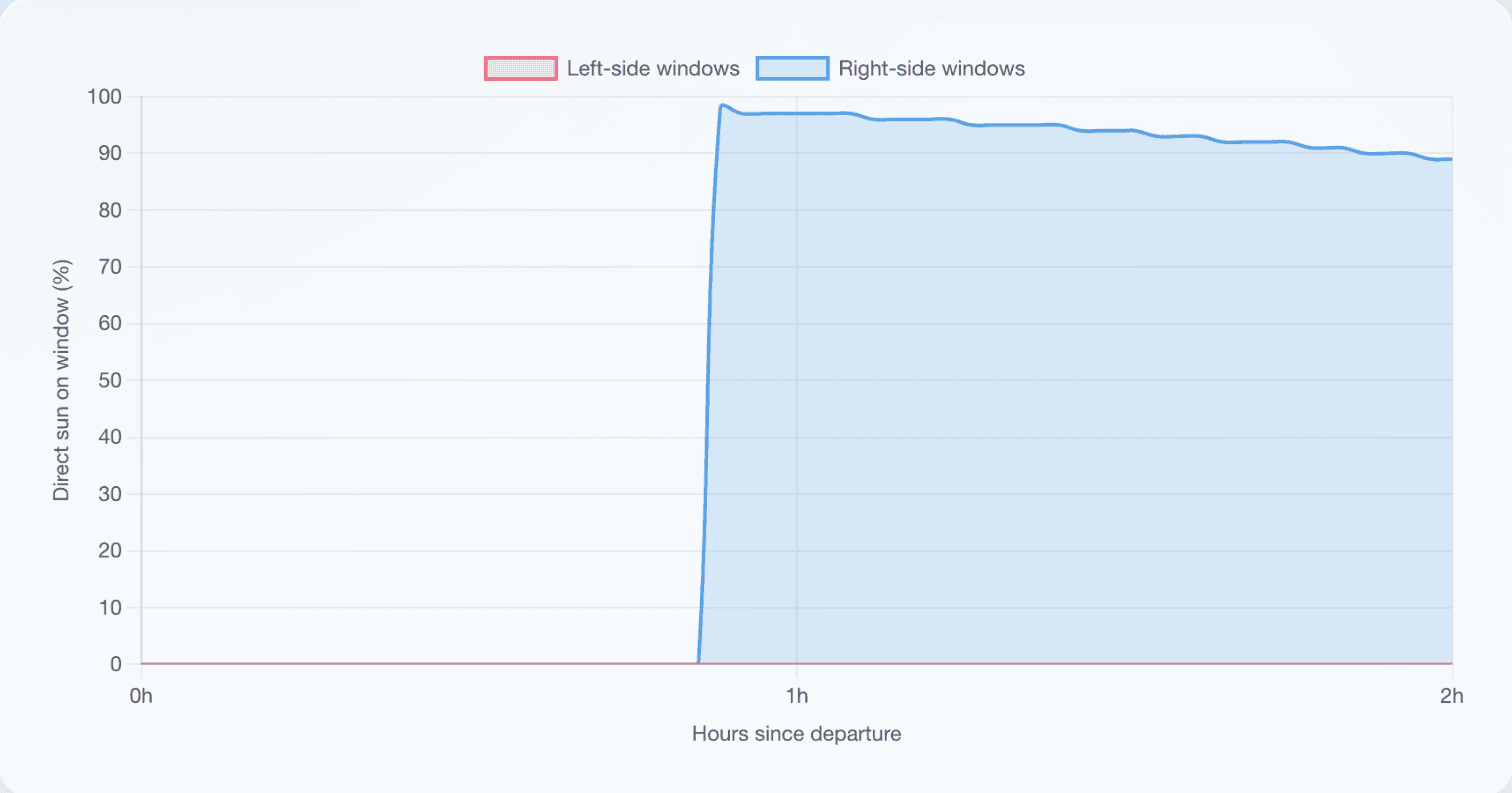Click the 50 y-axis tick label
This screenshot has width=1512, height=793.
coord(113,381)
